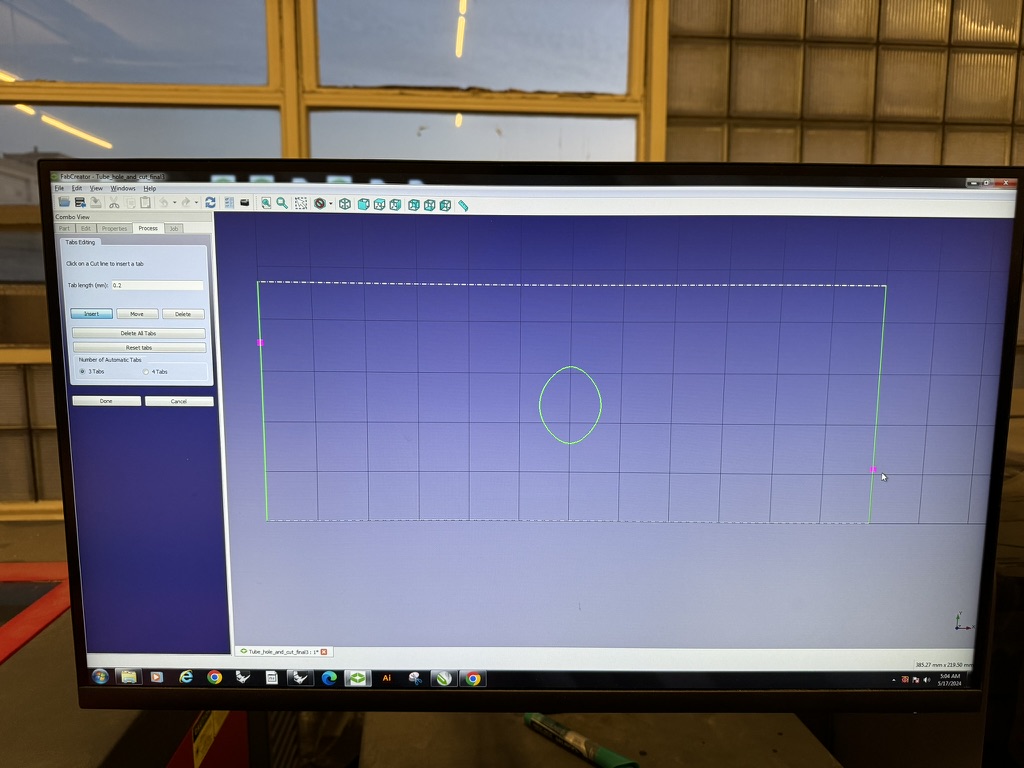Click the magnifying glass zoom icon

[282, 204]
